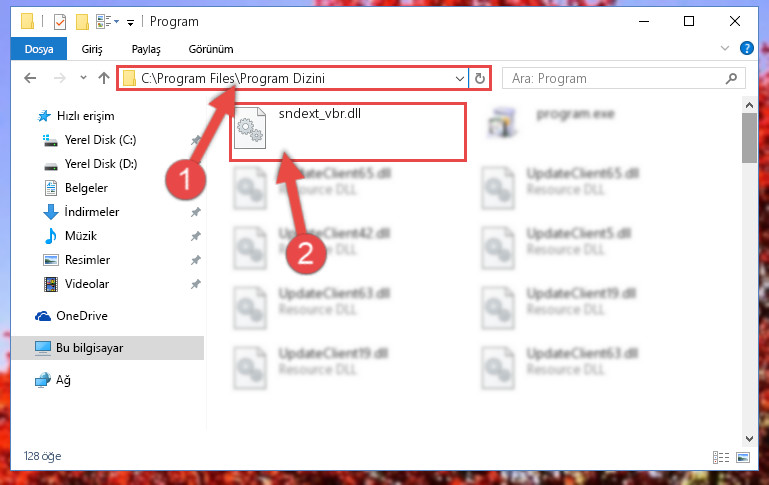Image resolution: width=769 pixels, height=485 pixels.
Task: Go up one folder level arrow
Action: pyautogui.click(x=103, y=78)
